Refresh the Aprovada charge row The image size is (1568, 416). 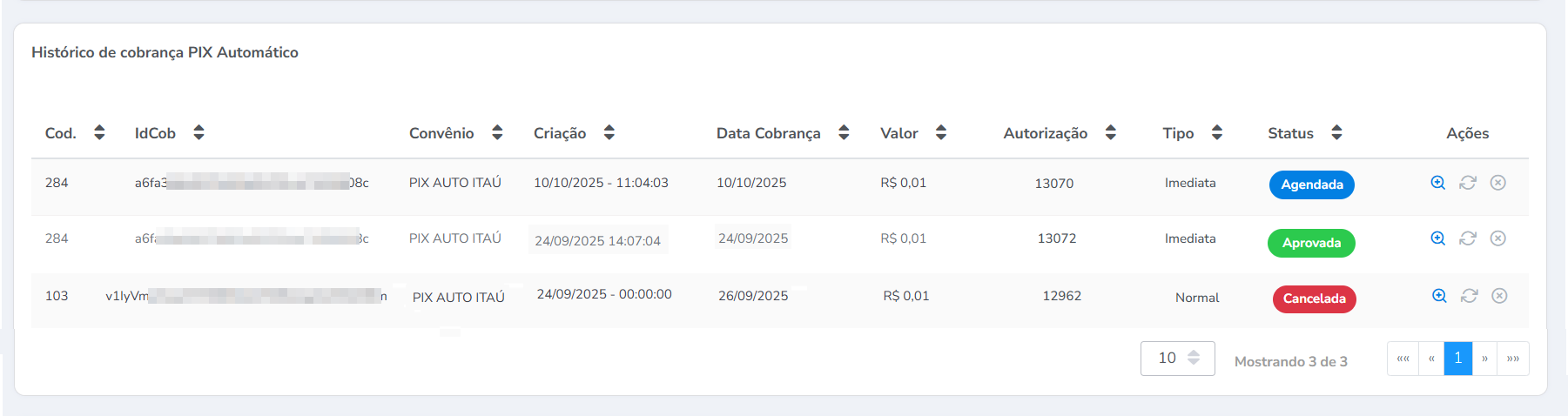1468,238
